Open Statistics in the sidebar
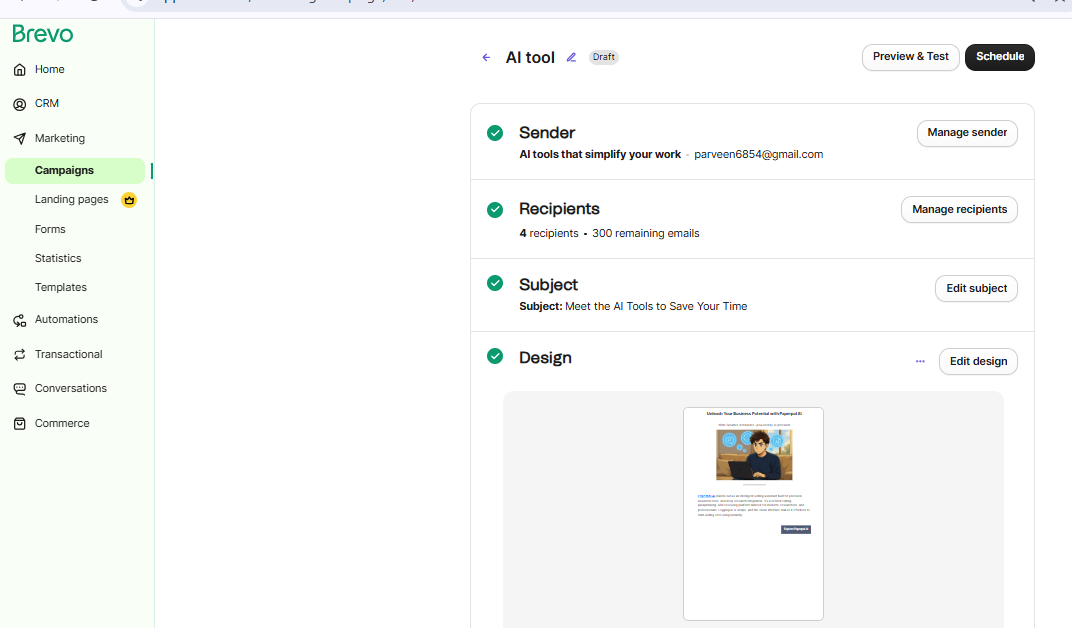The image size is (1072, 628). pyautogui.click(x=58, y=258)
